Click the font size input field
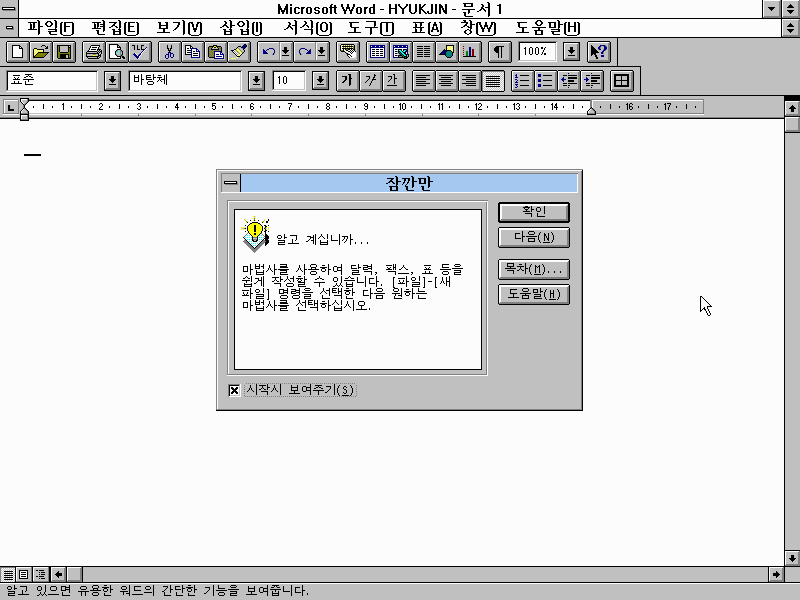The width and height of the screenshot is (800, 600). point(289,81)
